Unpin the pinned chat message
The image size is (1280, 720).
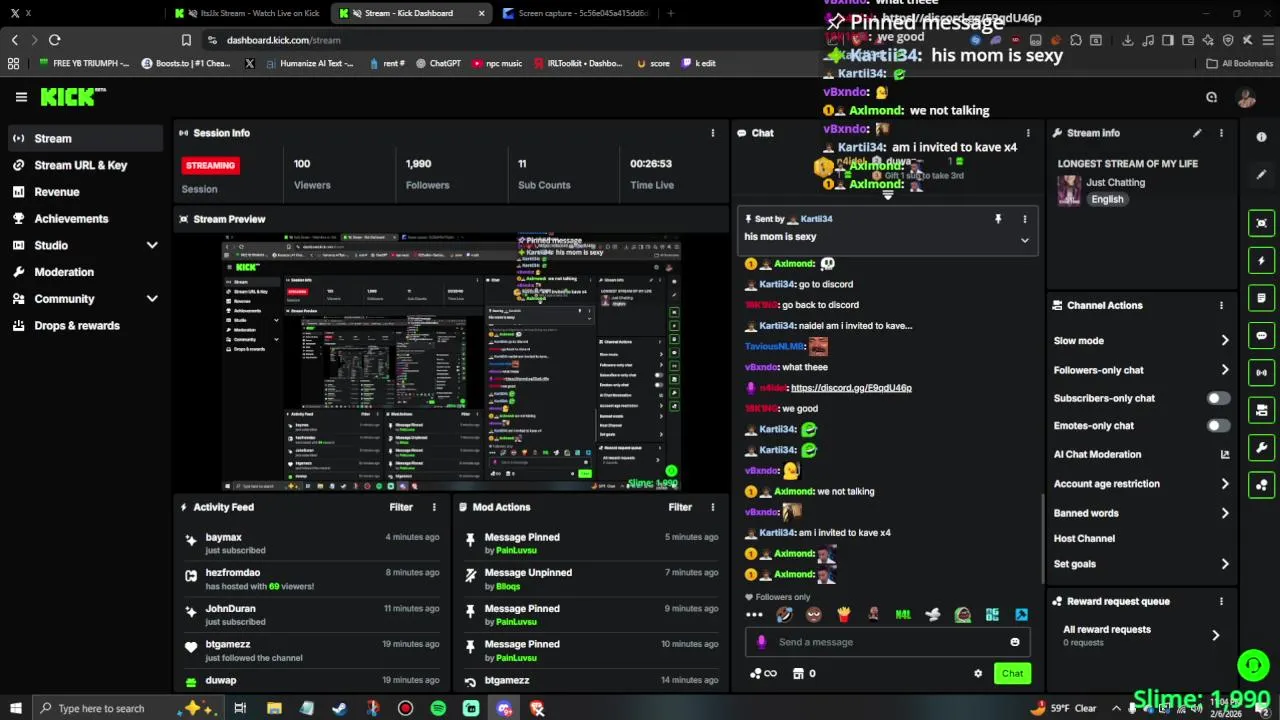tap(998, 218)
